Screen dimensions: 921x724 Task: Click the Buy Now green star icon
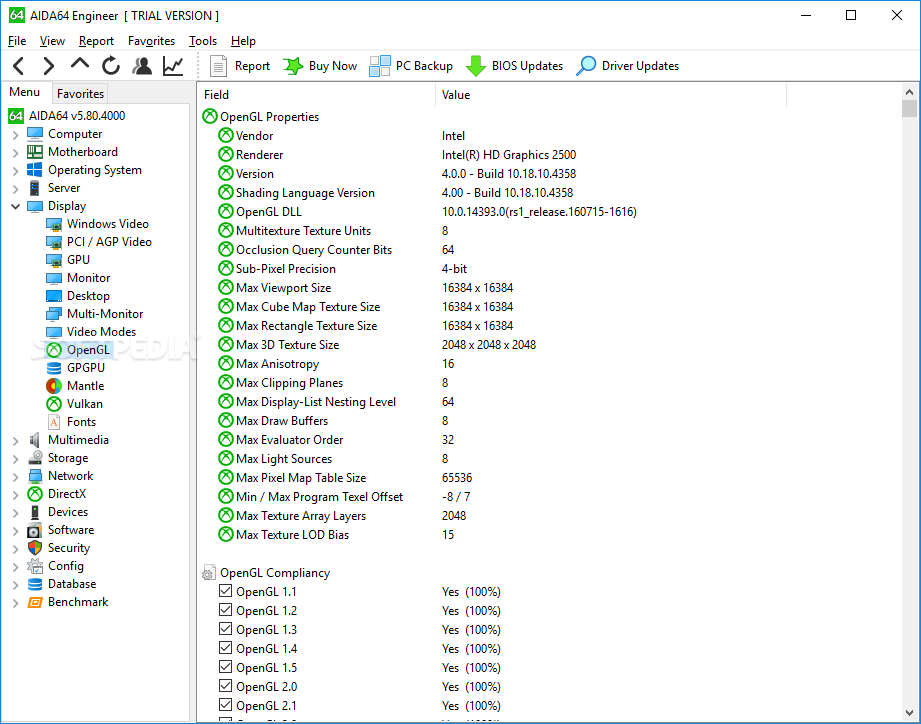click(x=293, y=66)
